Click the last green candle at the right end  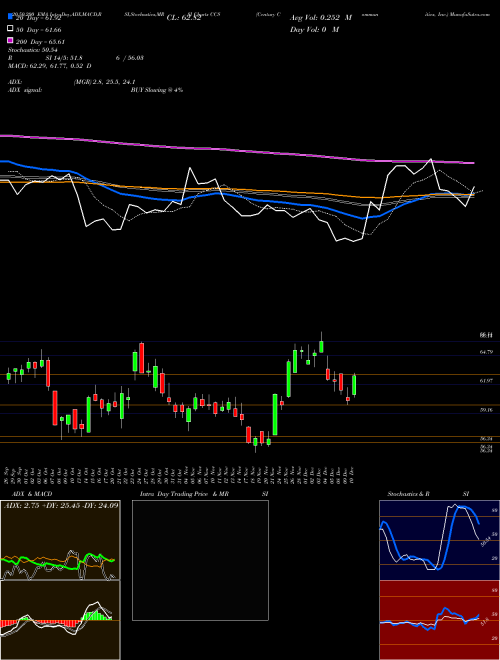tap(354, 385)
